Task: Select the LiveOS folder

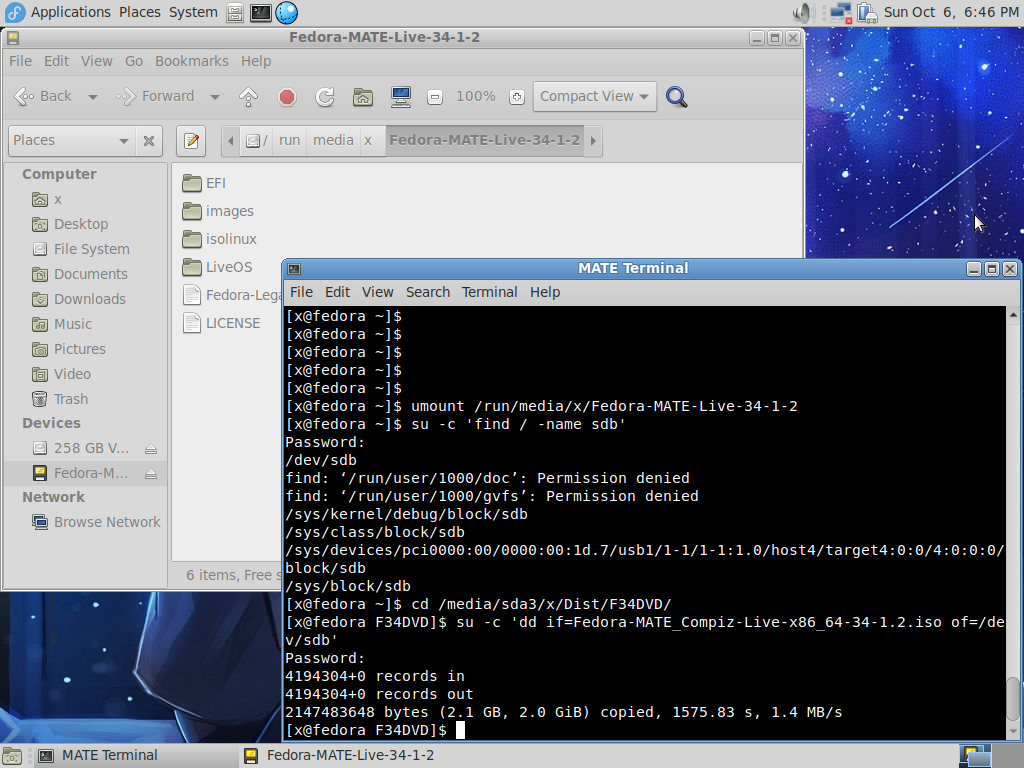Action: (x=228, y=267)
